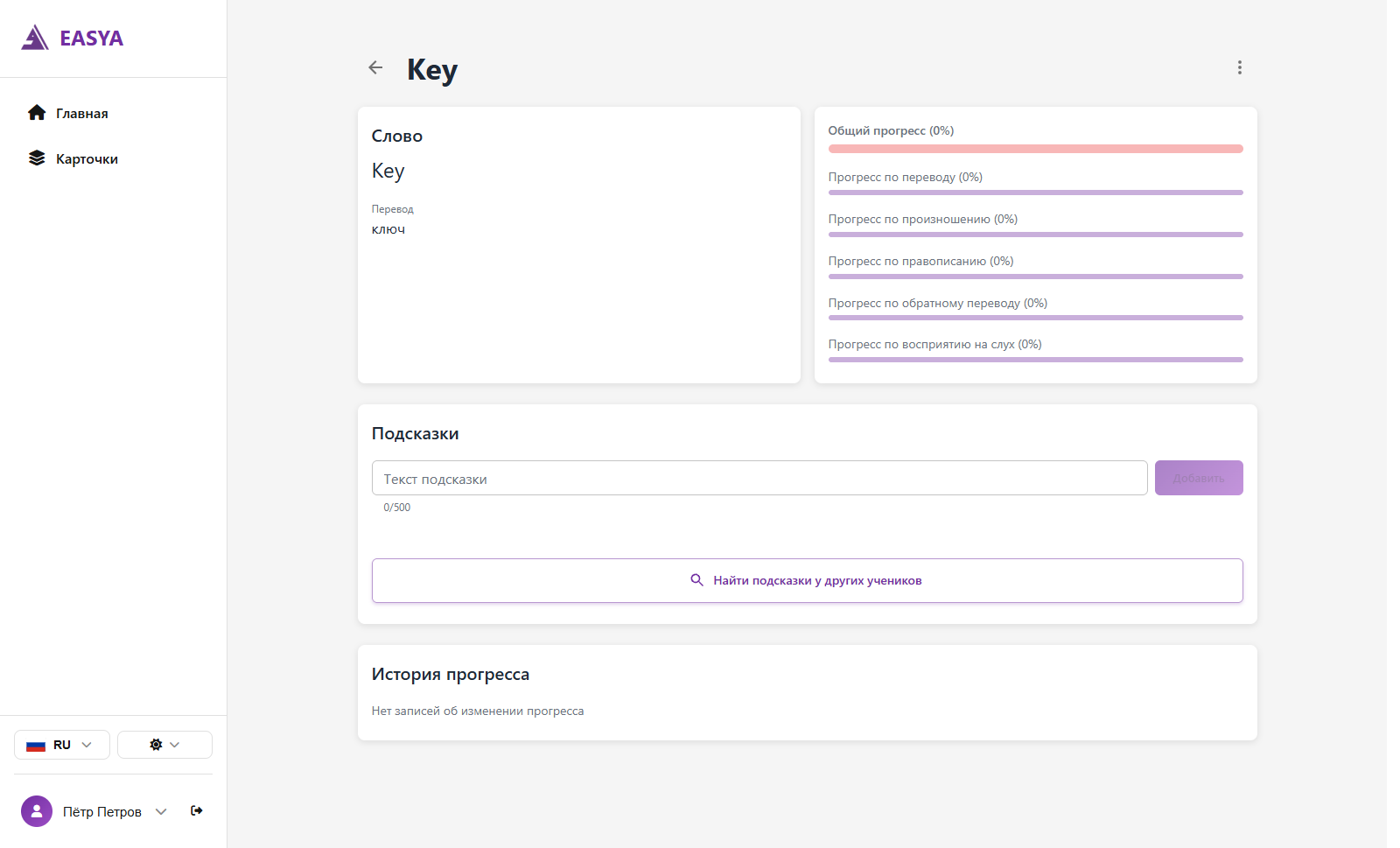1400x848 pixels.
Task: Open the theme selector dropdown
Action: pyautogui.click(x=164, y=745)
